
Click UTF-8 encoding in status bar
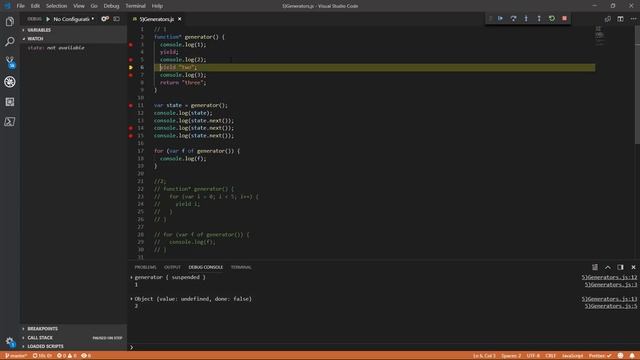tap(533, 356)
